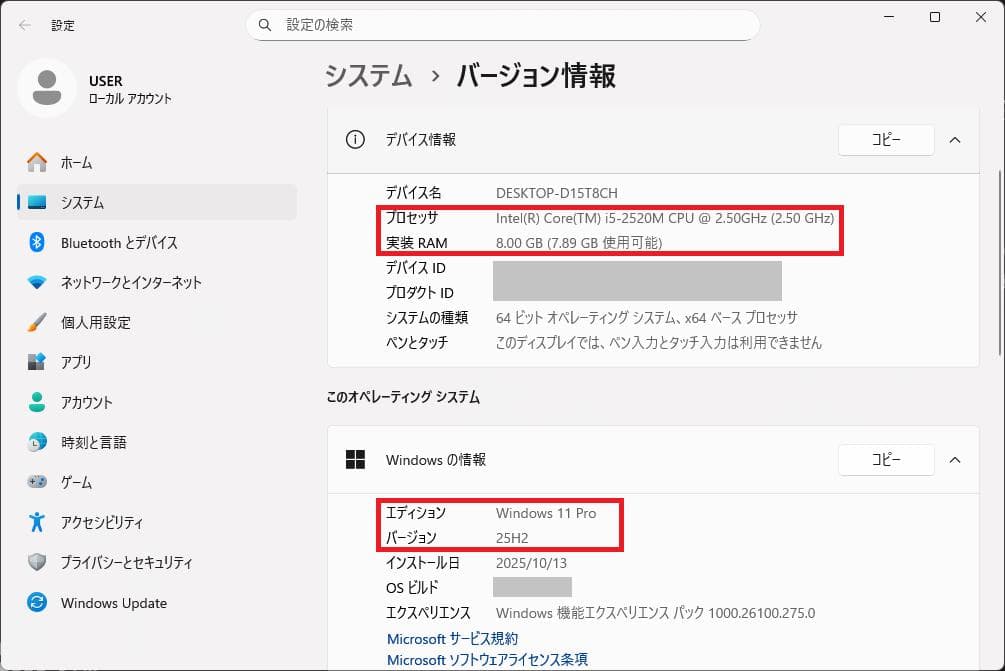The width and height of the screenshot is (1005, 671).
Task: Click inside the 設定の検索 search box
Action: tap(502, 24)
